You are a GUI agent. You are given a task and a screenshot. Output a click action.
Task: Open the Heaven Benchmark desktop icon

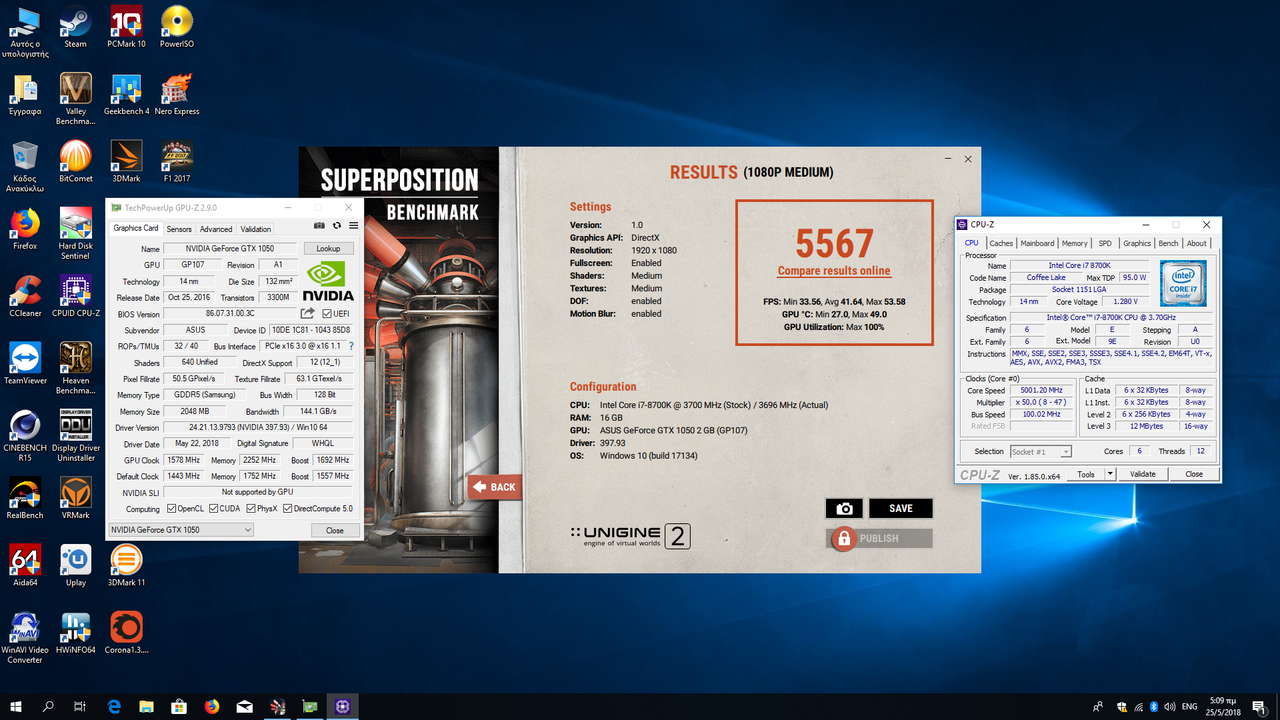pyautogui.click(x=75, y=368)
